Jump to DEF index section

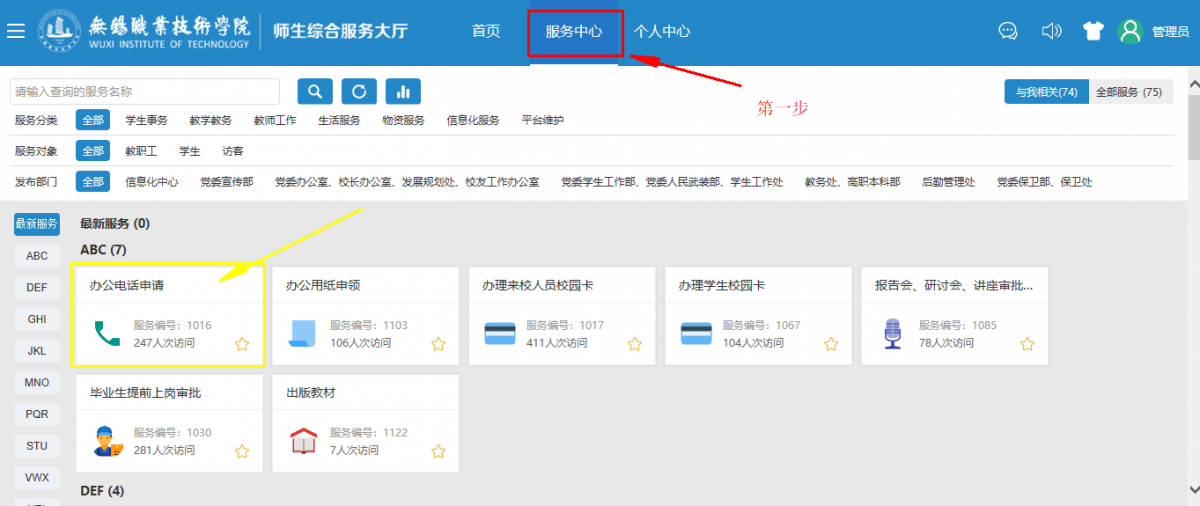[37, 287]
